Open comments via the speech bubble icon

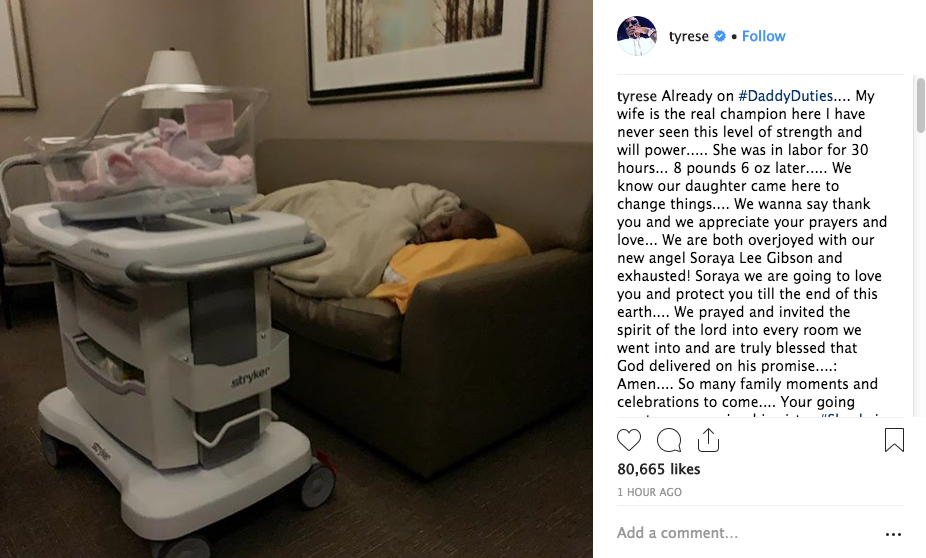point(669,440)
